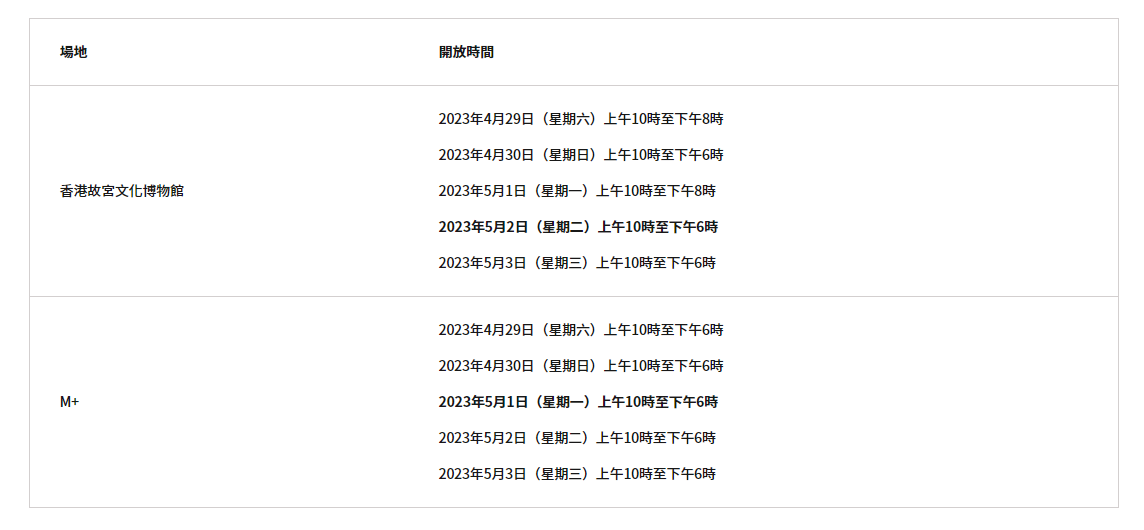Viewport: 1144px width, 530px height.
Task: Click bold 上午10時至下午6時 hours on M+ 星期一 row
Action: 658,402
